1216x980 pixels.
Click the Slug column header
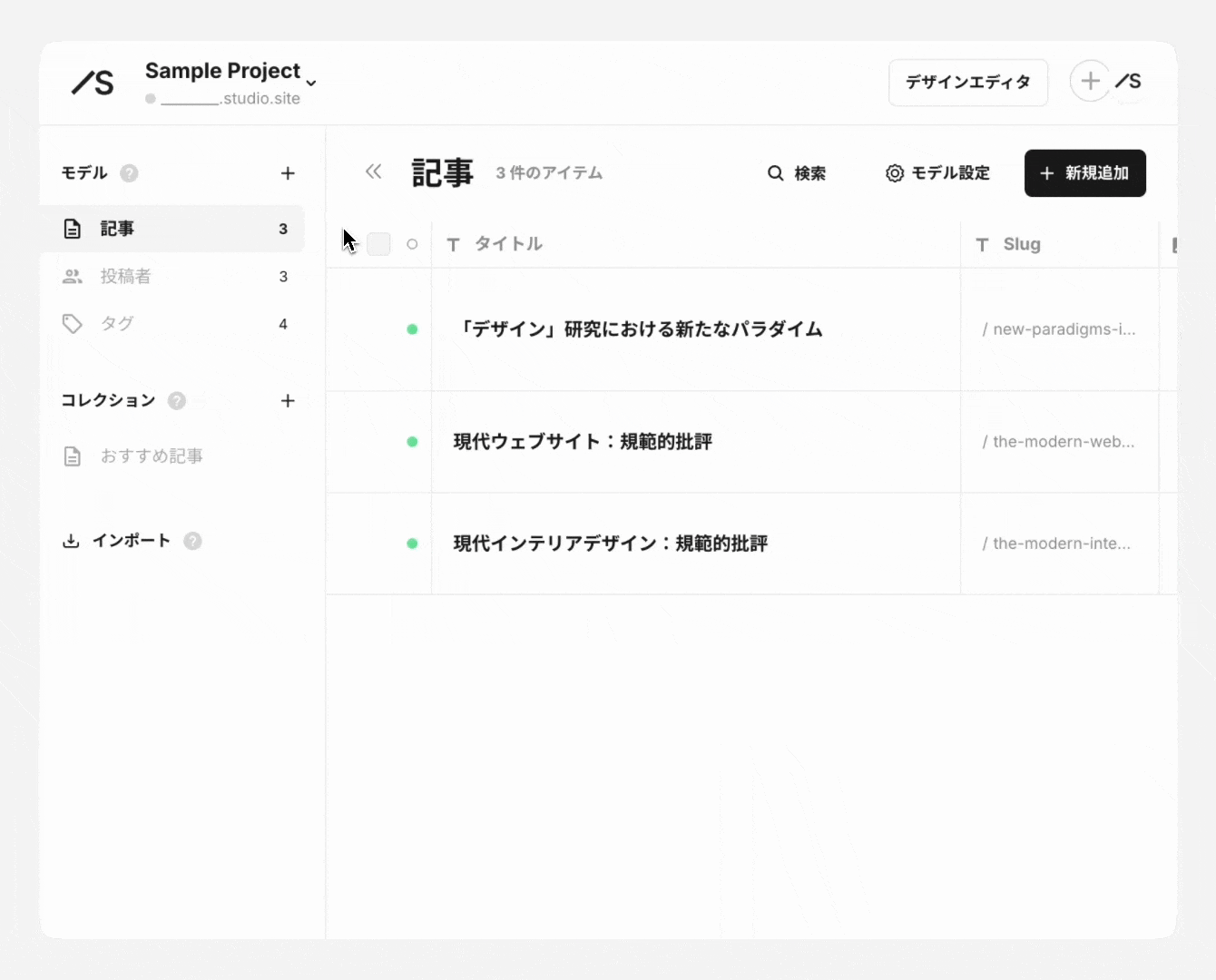coord(1022,244)
